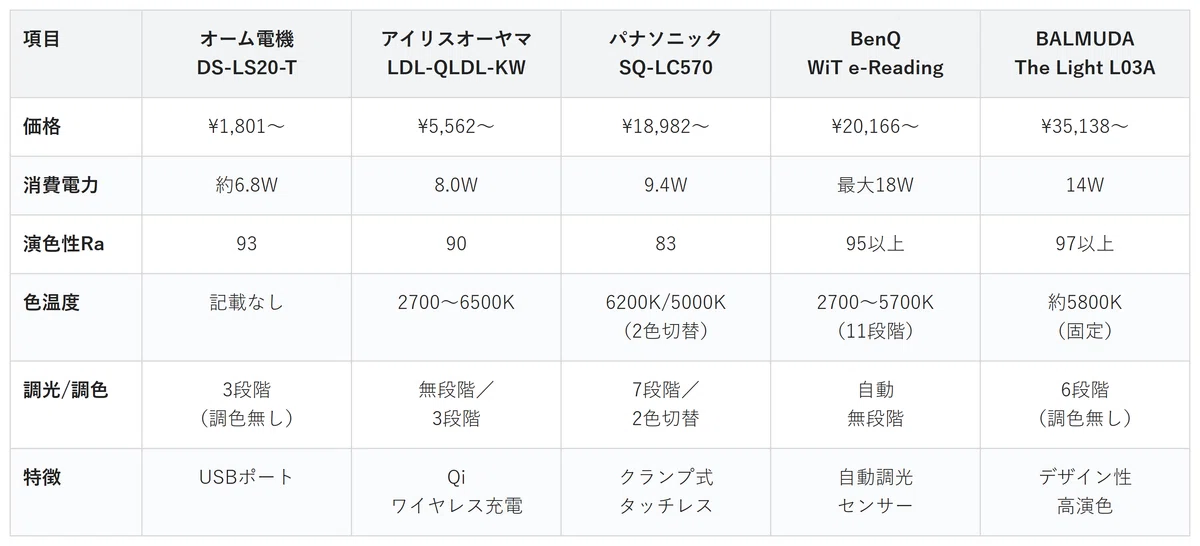Select the 調光/調色 row label

[76, 404]
